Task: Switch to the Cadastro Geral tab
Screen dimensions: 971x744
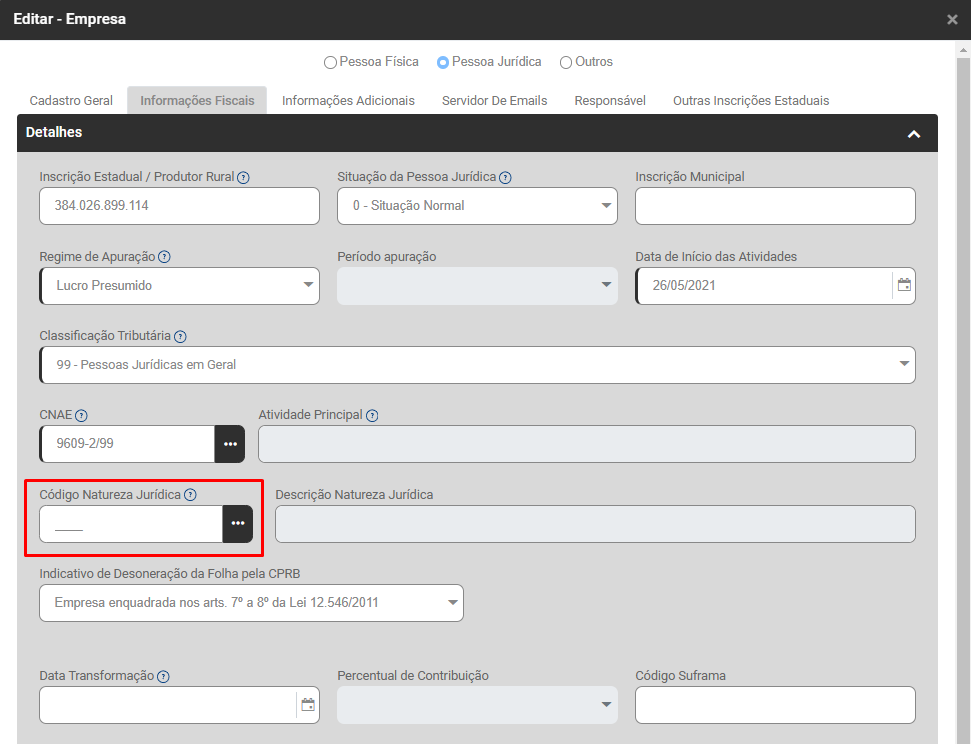Action: (71, 101)
